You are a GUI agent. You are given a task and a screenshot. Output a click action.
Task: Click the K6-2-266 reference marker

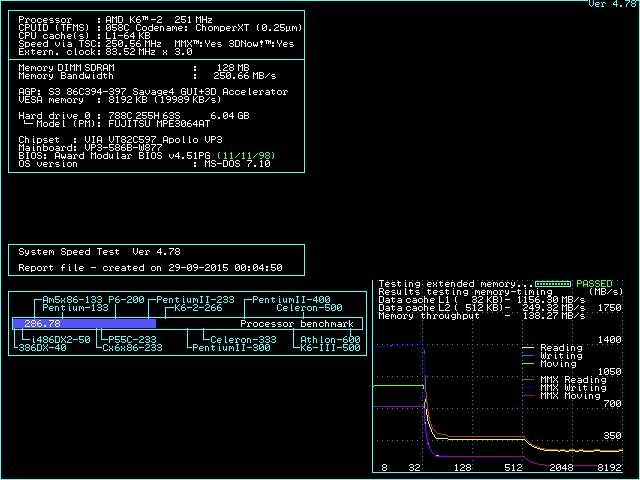198,308
